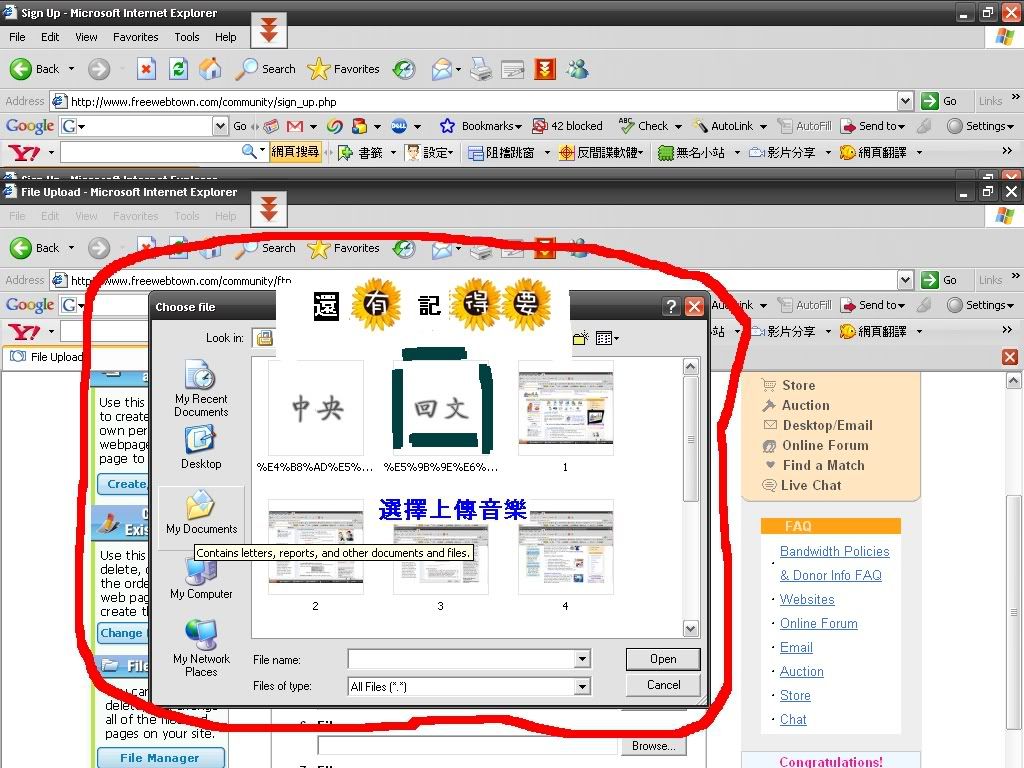
Task: Select thumbnail named 1 in Choose file dialog
Action: pyautogui.click(x=566, y=415)
